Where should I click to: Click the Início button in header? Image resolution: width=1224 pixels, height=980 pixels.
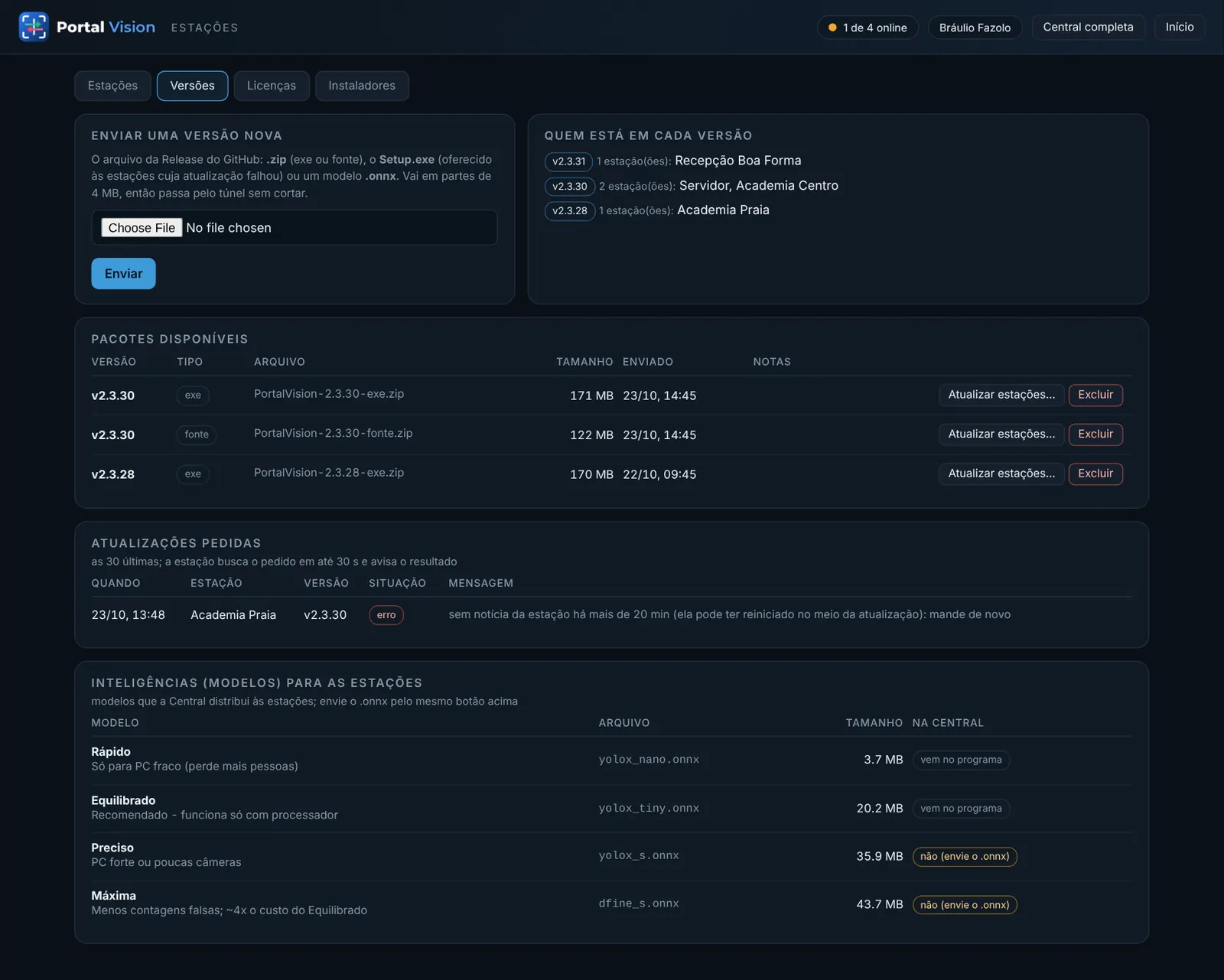[1180, 27]
